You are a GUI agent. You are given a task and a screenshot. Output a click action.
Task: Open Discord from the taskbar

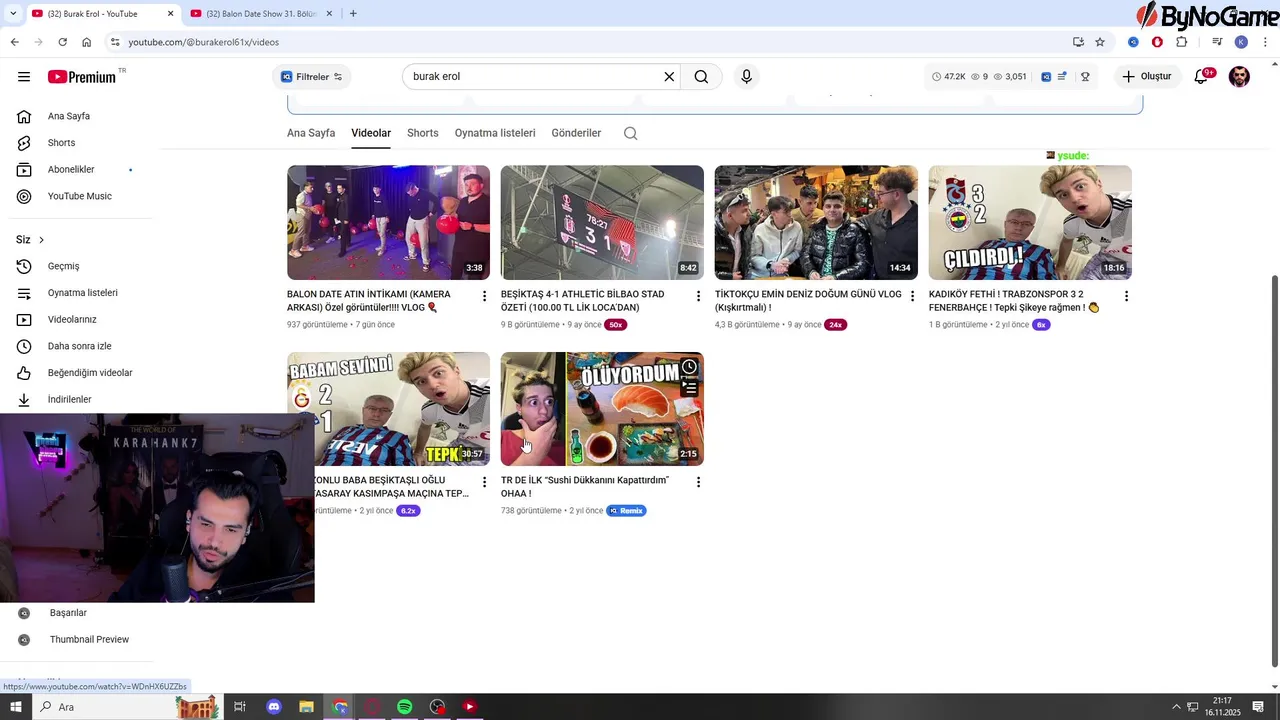point(274,707)
